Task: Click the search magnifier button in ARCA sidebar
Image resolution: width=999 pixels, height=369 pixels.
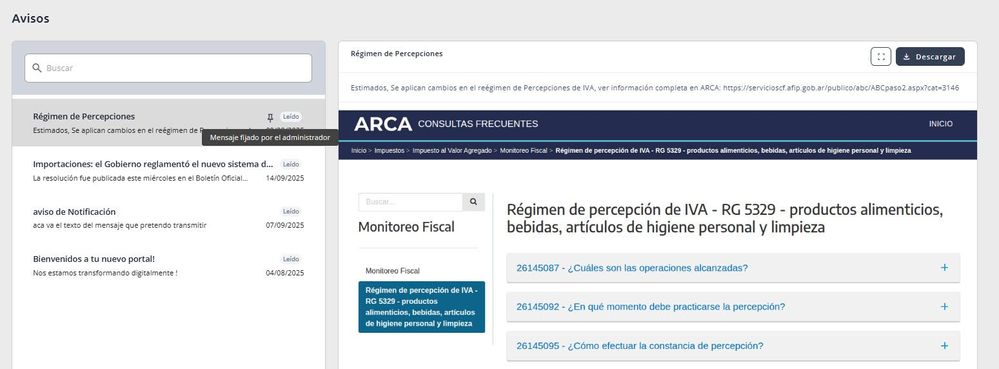Action: coord(473,202)
